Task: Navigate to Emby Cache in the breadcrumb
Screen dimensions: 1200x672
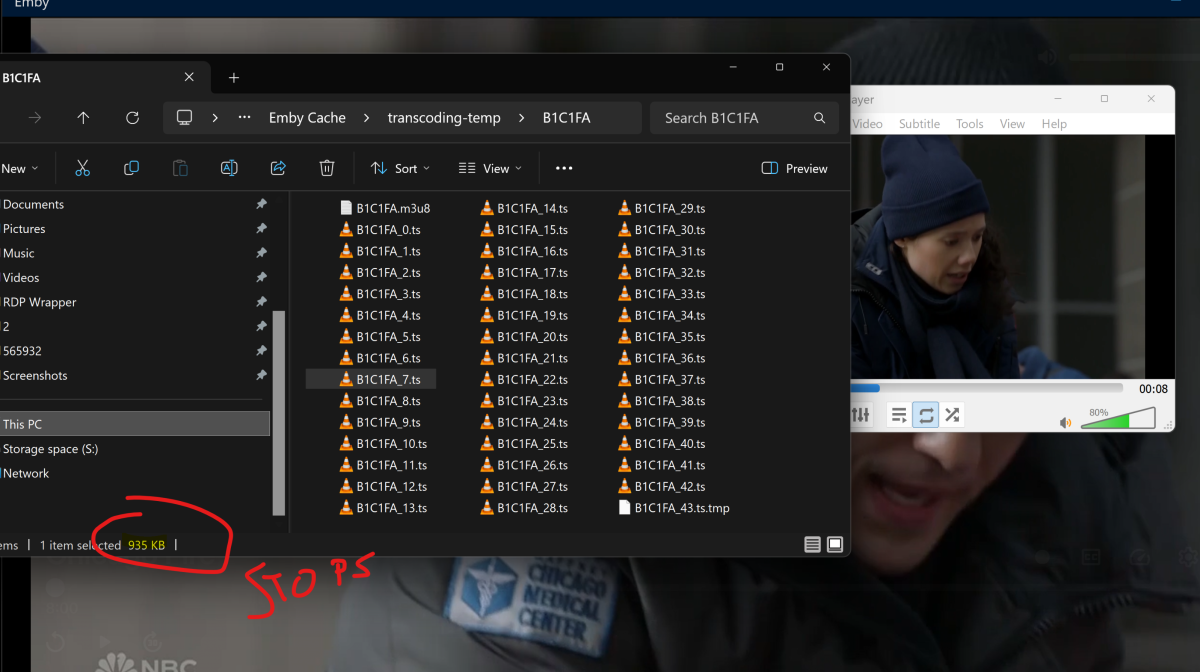Action: tap(307, 118)
